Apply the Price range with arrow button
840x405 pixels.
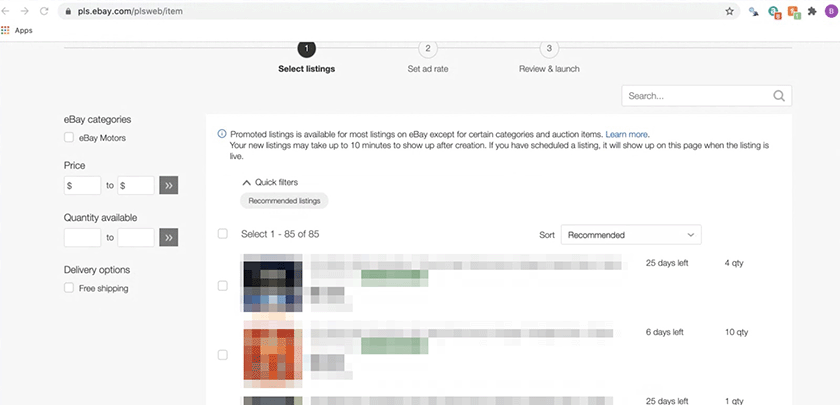tap(169, 185)
